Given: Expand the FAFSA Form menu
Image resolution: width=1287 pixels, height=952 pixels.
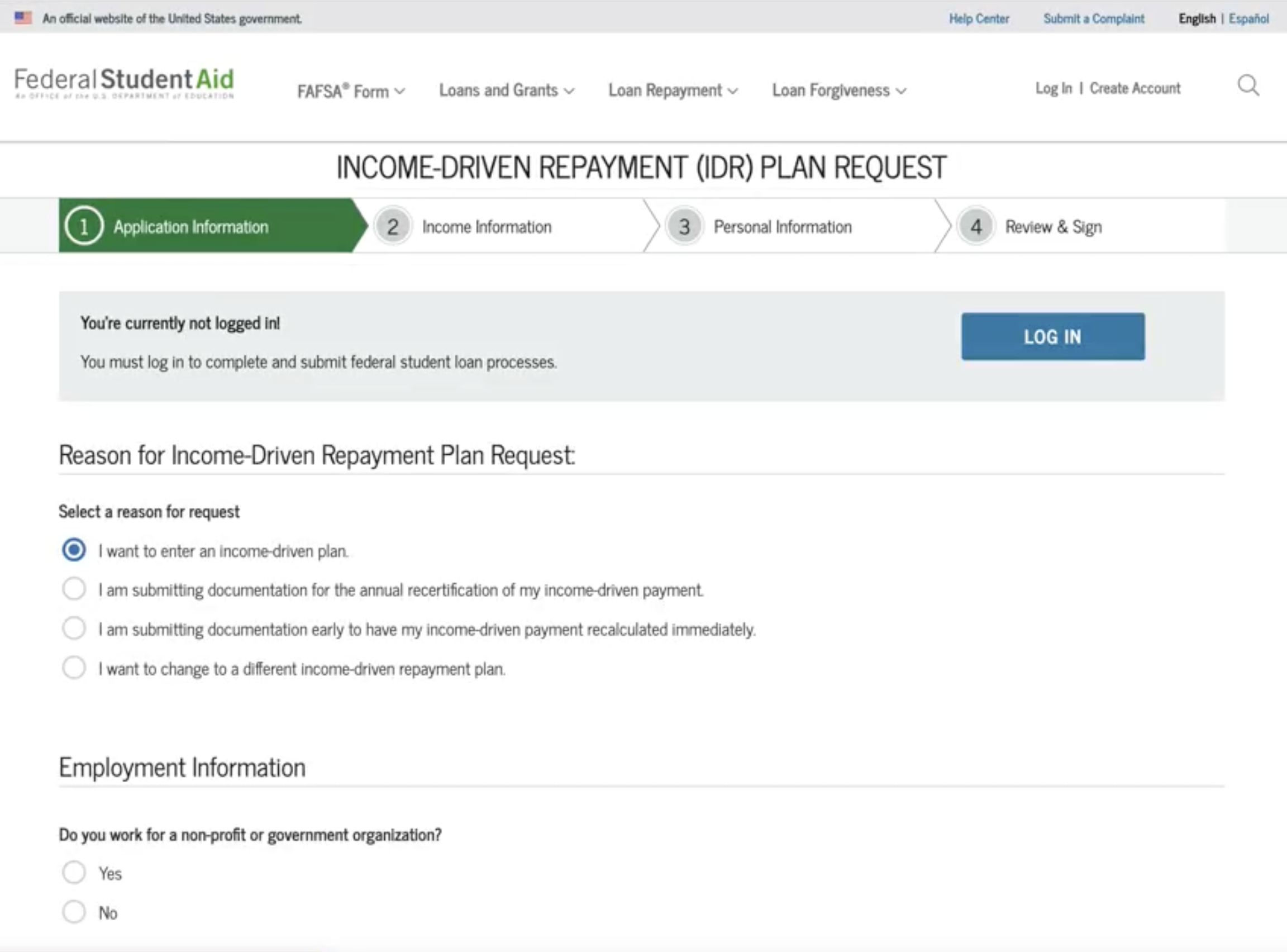Looking at the screenshot, I should click(351, 91).
